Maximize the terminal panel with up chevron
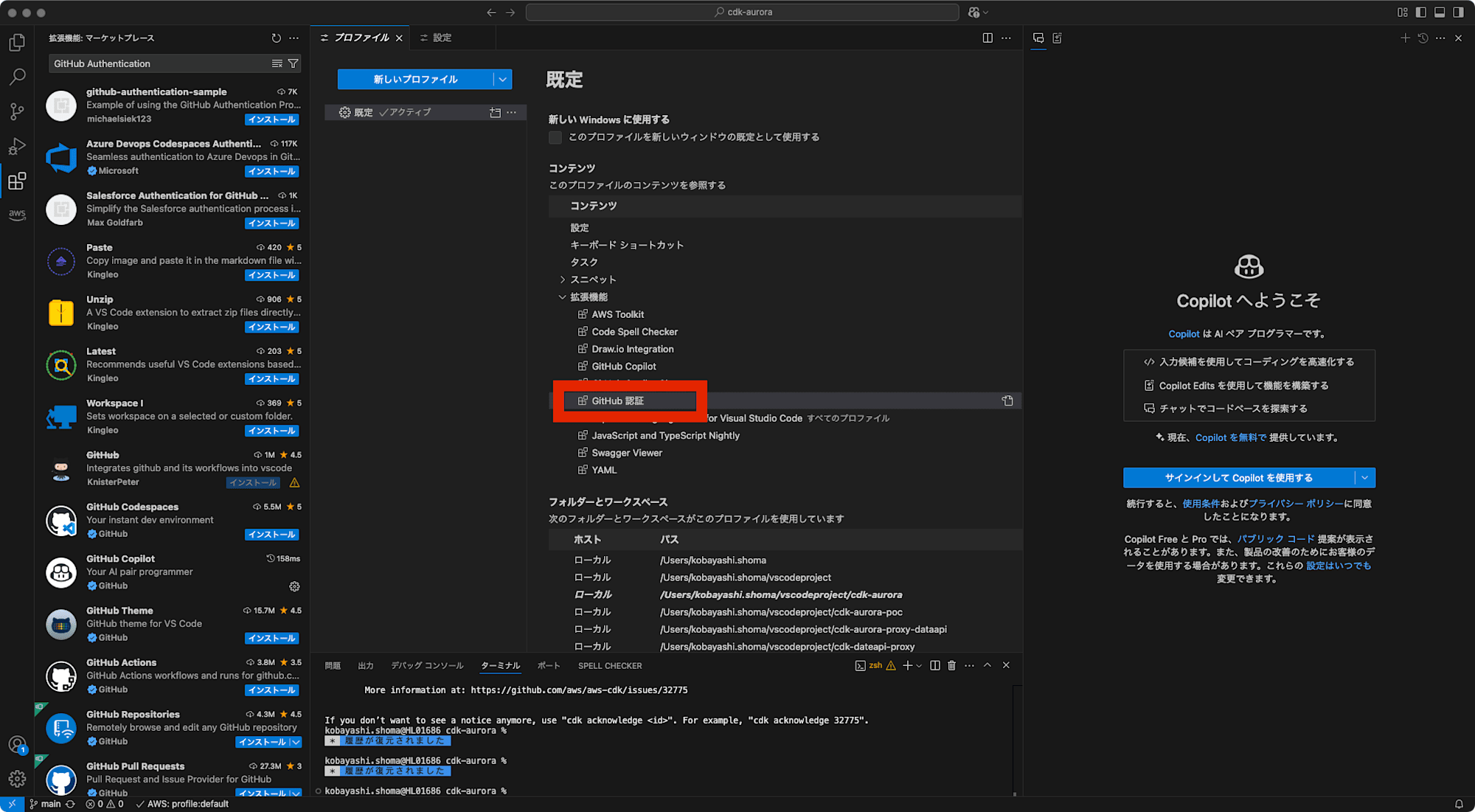Image resolution: width=1475 pixels, height=812 pixels. [988, 666]
